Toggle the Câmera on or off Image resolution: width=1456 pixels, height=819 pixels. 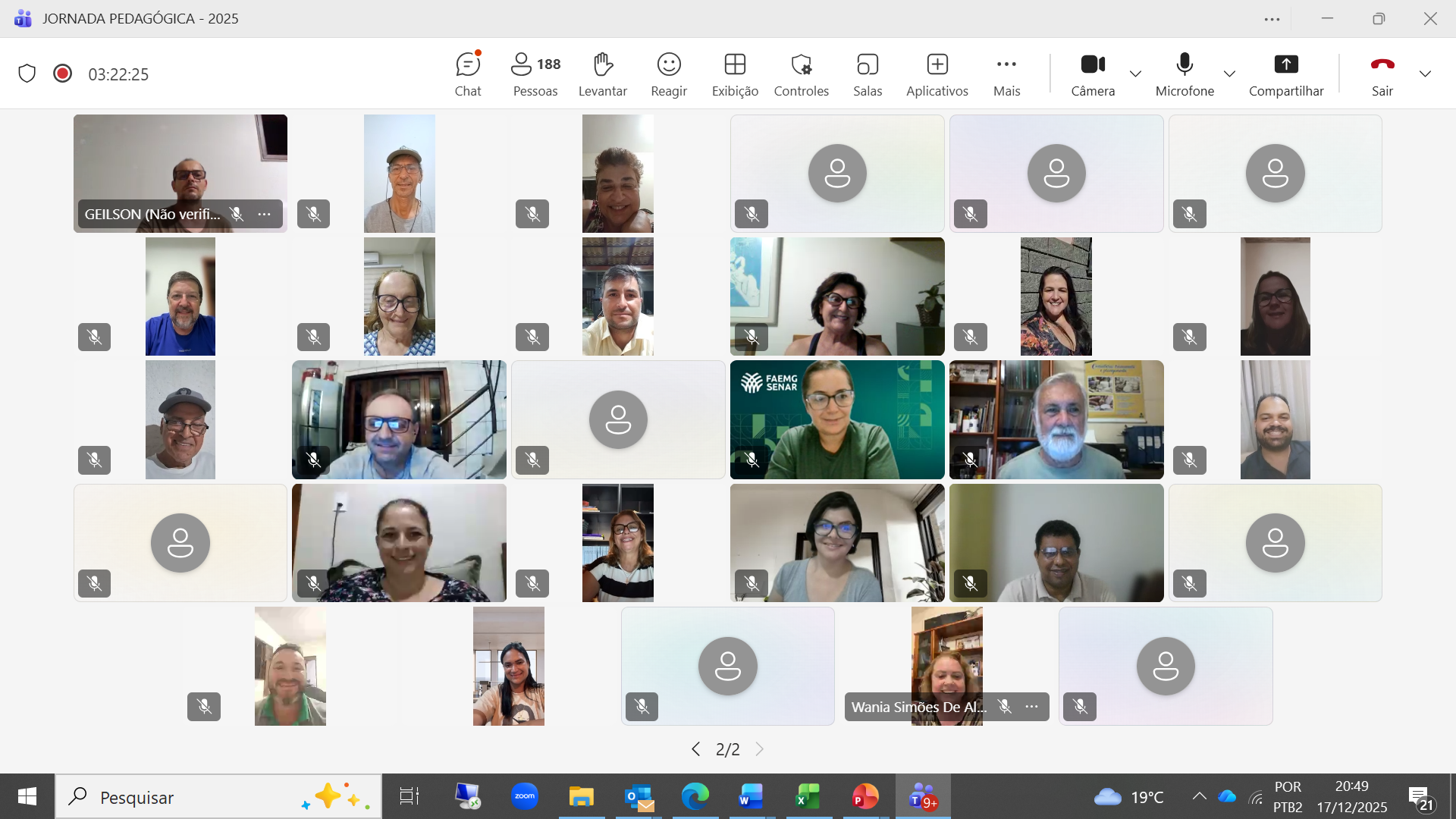click(x=1092, y=74)
